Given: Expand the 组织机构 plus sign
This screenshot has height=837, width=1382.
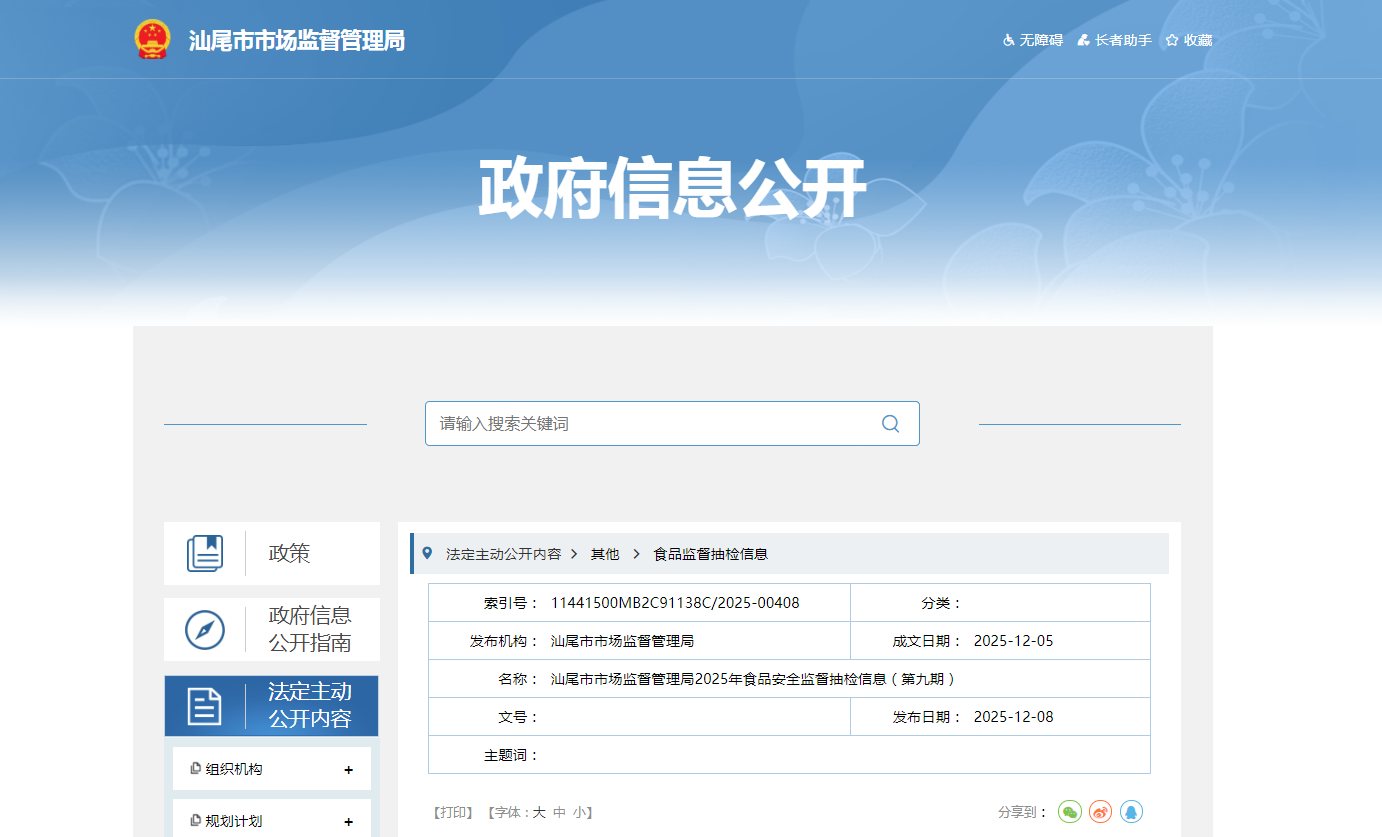Looking at the screenshot, I should pos(348,770).
